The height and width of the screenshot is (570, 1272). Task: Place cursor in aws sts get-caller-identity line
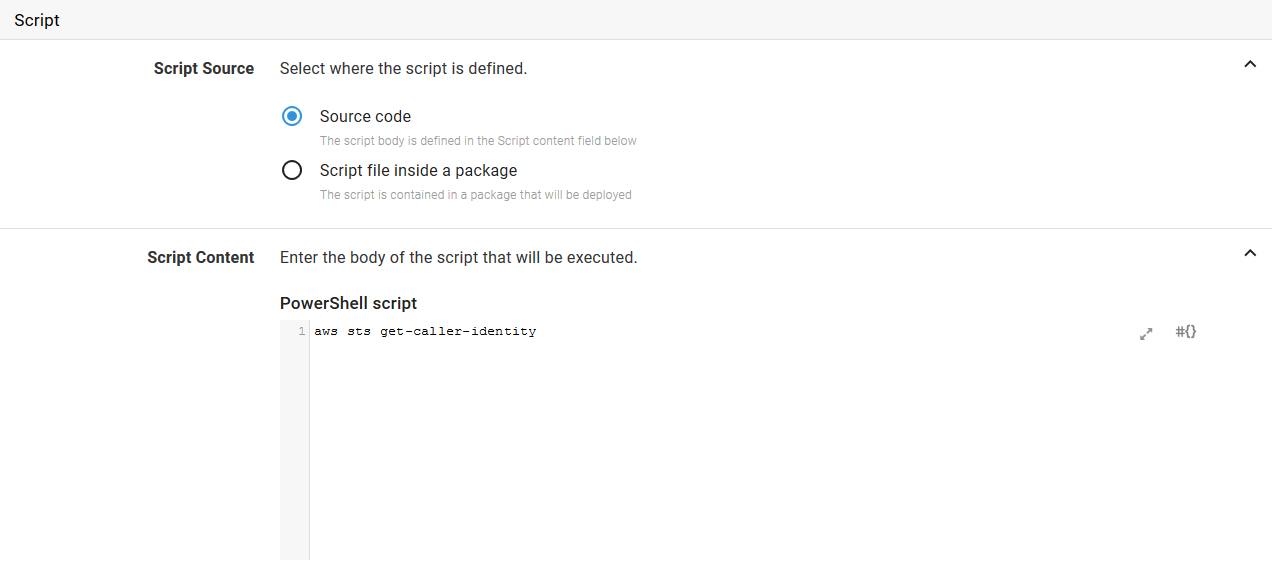coord(425,331)
